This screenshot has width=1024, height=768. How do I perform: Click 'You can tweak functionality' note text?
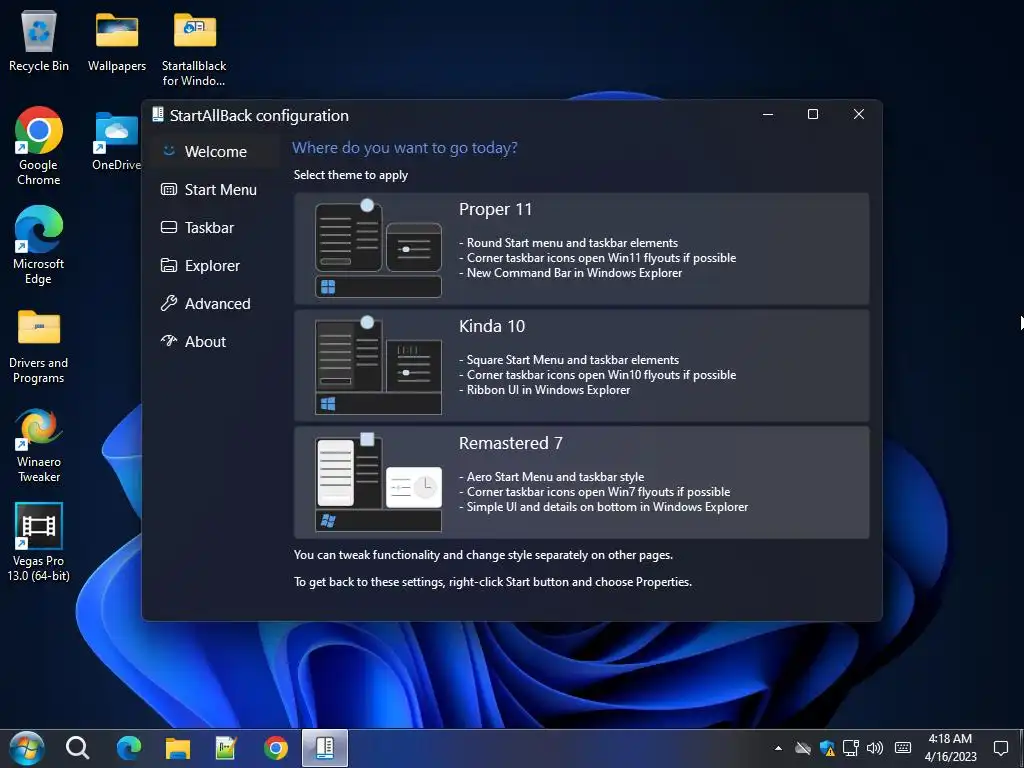[483, 555]
